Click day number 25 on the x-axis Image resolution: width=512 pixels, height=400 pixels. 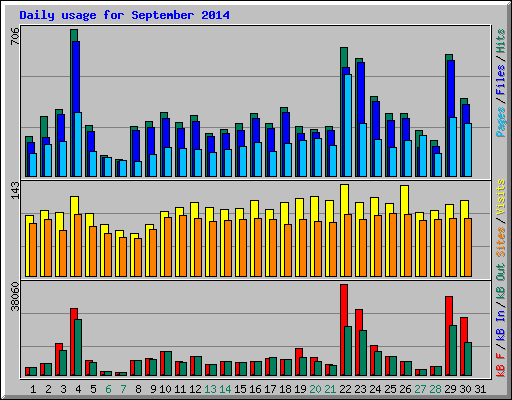390,389
